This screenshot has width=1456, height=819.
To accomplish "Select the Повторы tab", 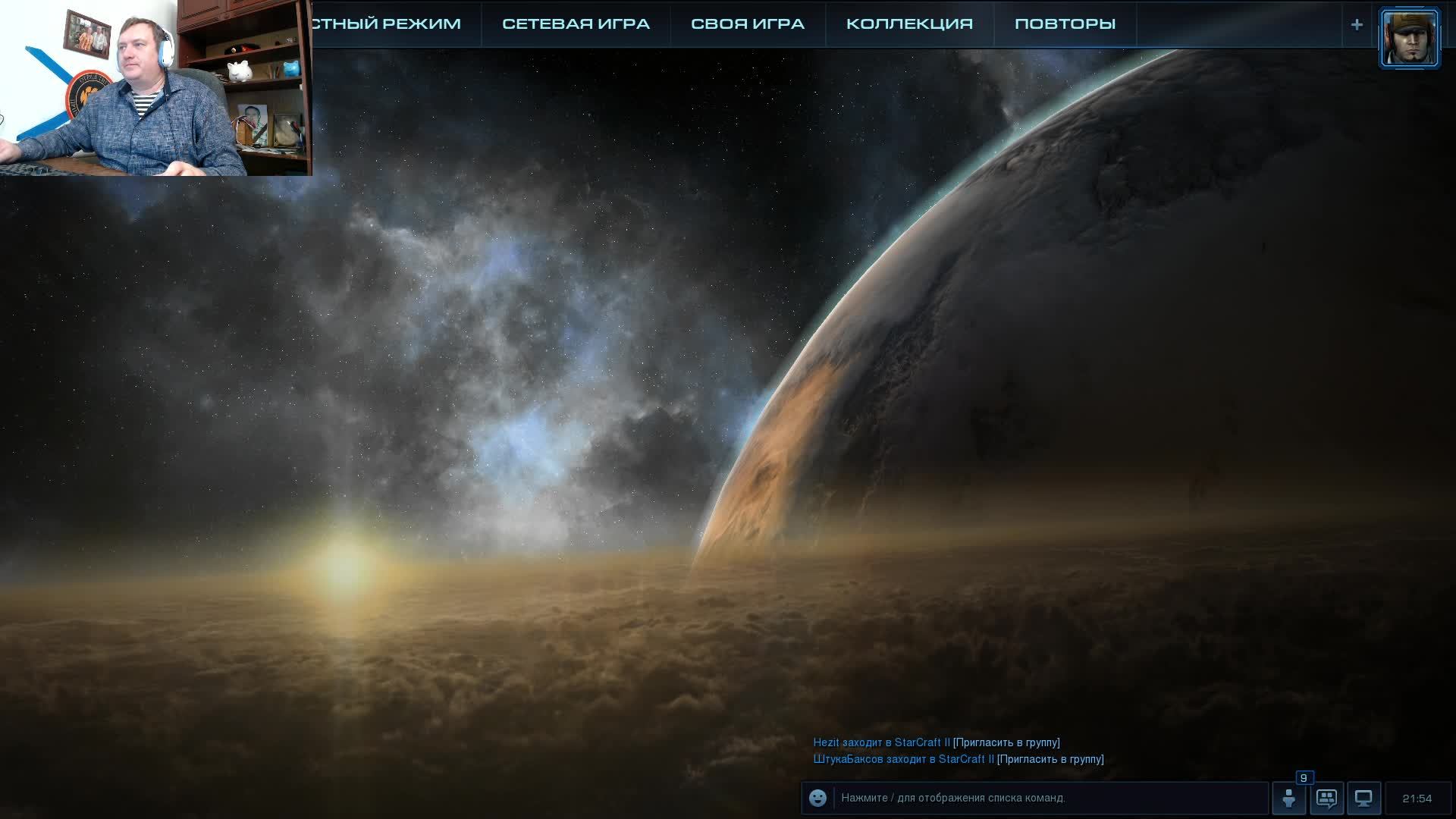I will 1065,24.
